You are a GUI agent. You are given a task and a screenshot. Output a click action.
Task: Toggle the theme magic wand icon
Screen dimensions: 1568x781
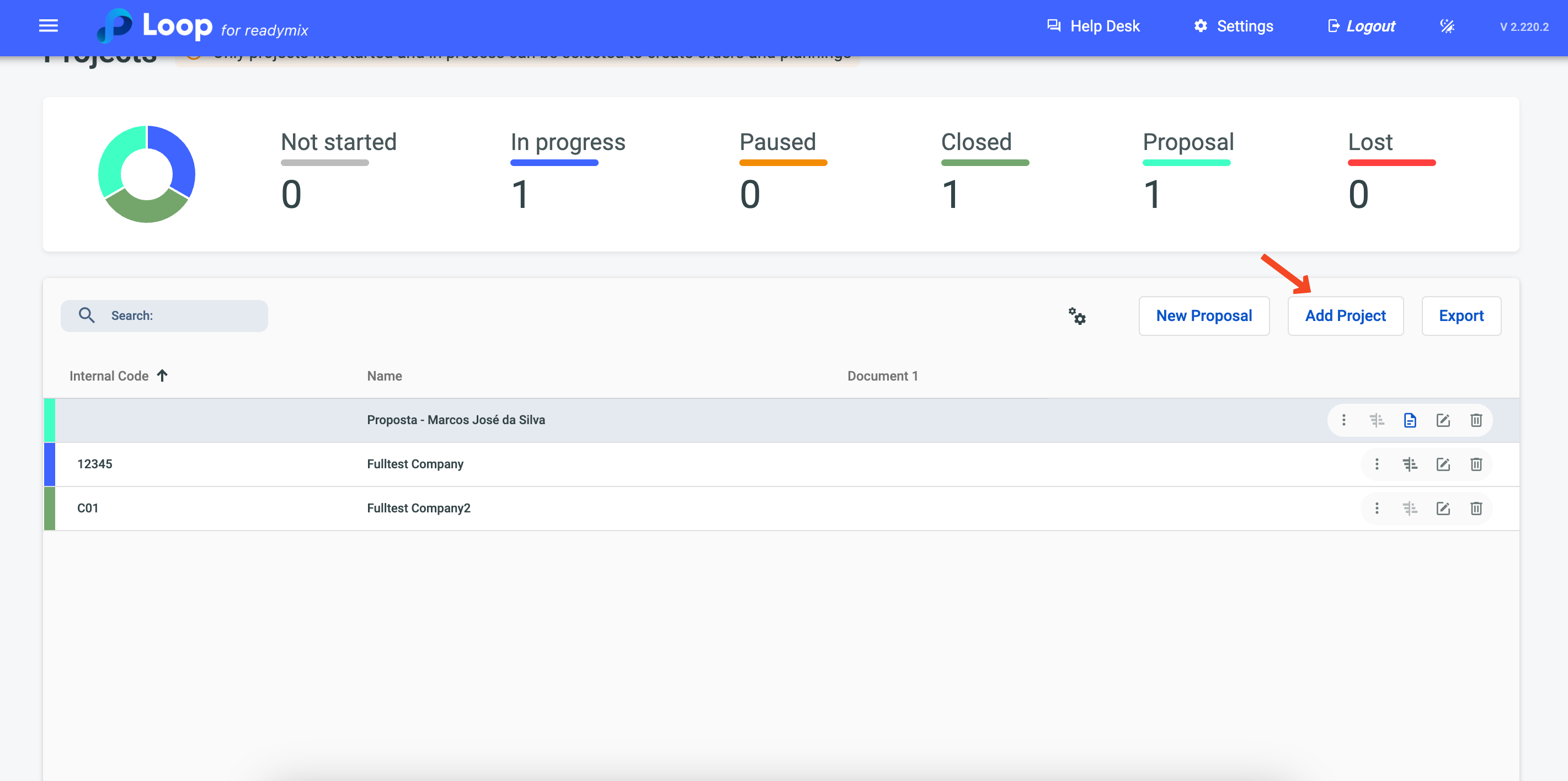click(1447, 26)
